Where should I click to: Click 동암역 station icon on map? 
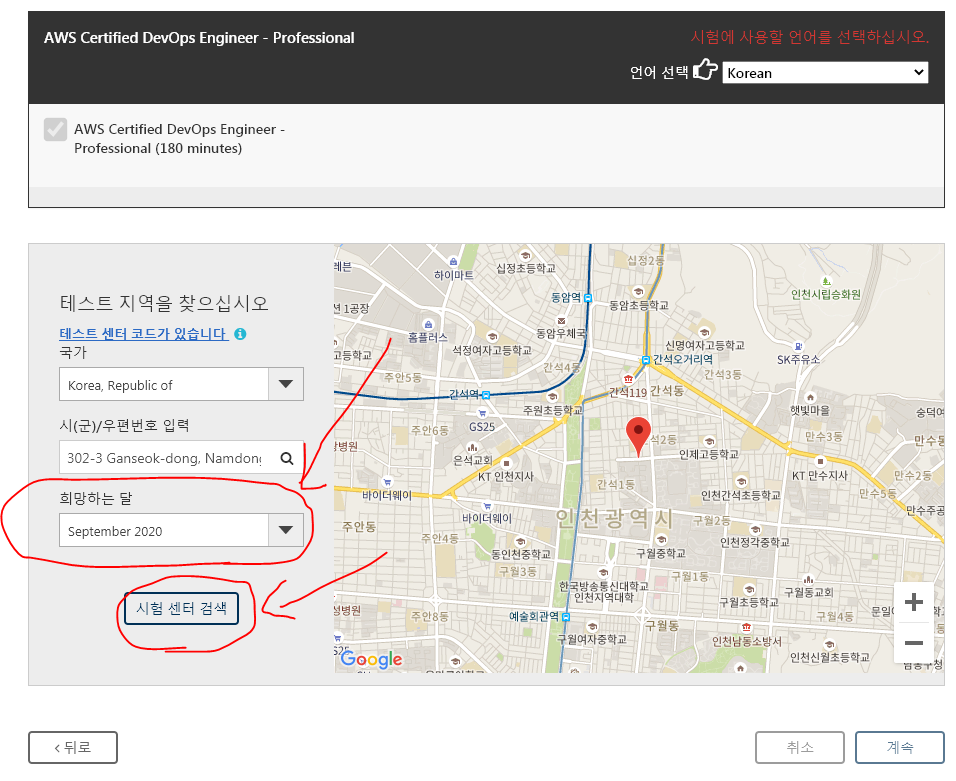click(x=588, y=298)
